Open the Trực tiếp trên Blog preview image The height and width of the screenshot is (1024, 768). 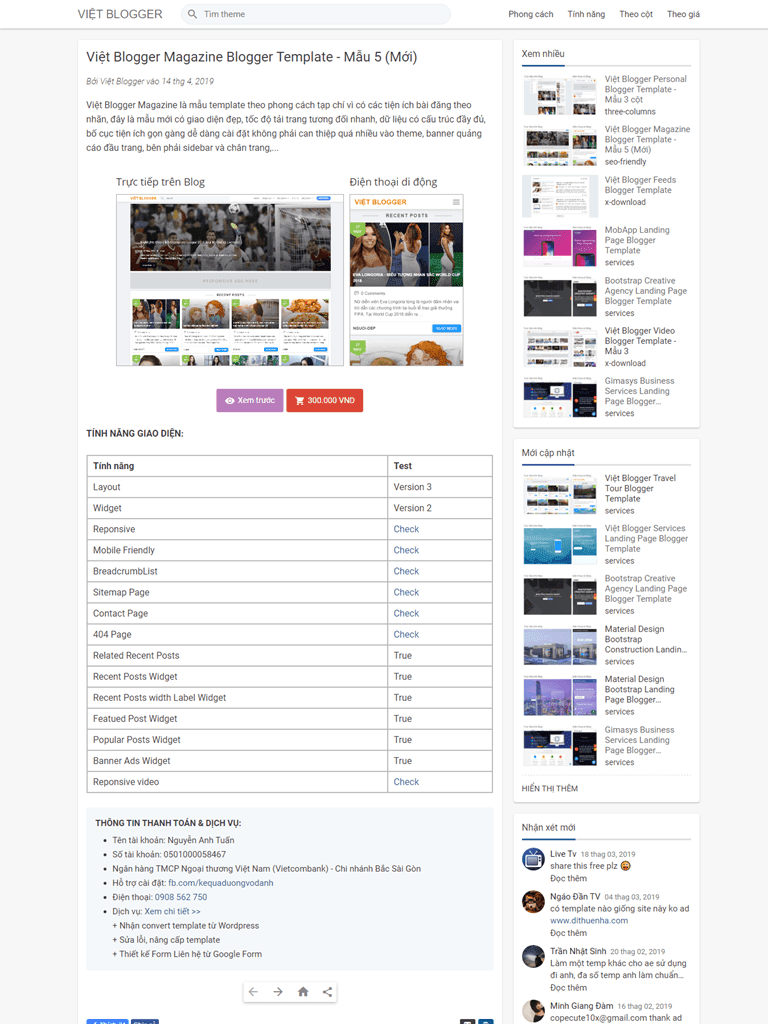coord(230,280)
